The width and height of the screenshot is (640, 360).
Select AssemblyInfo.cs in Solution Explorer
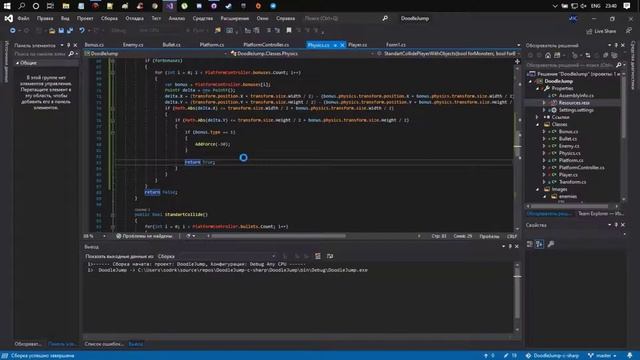(576, 96)
